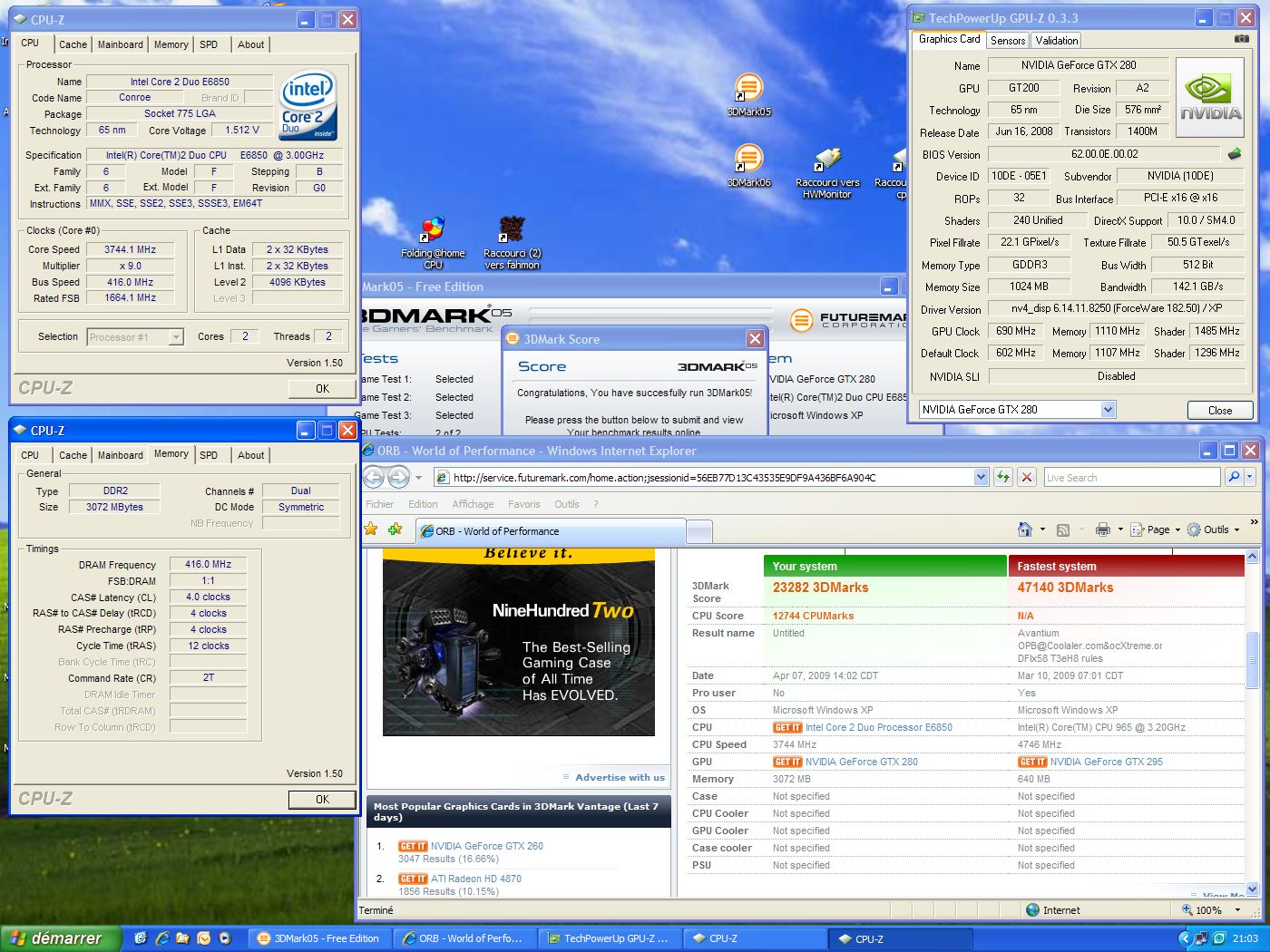Open the GPU selection dropdown in GPU-Z
Viewport: 1270px width, 952px height.
click(x=1108, y=410)
